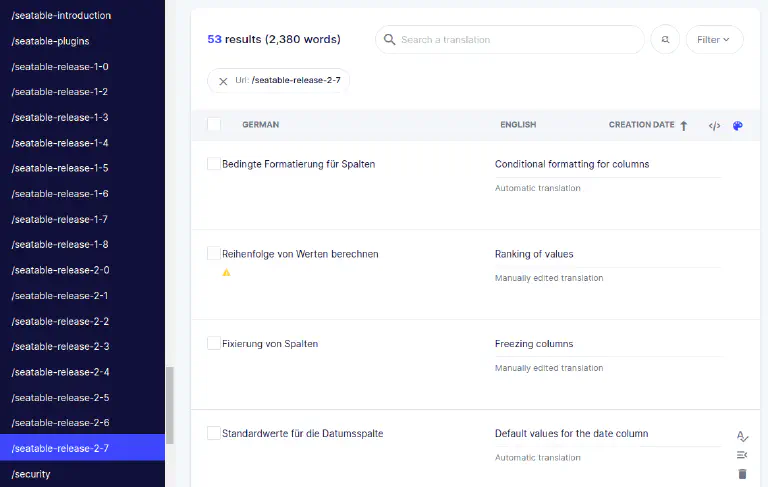Sort by the CREATION DATE column header
This screenshot has width=768, height=487.
pyautogui.click(x=642, y=124)
